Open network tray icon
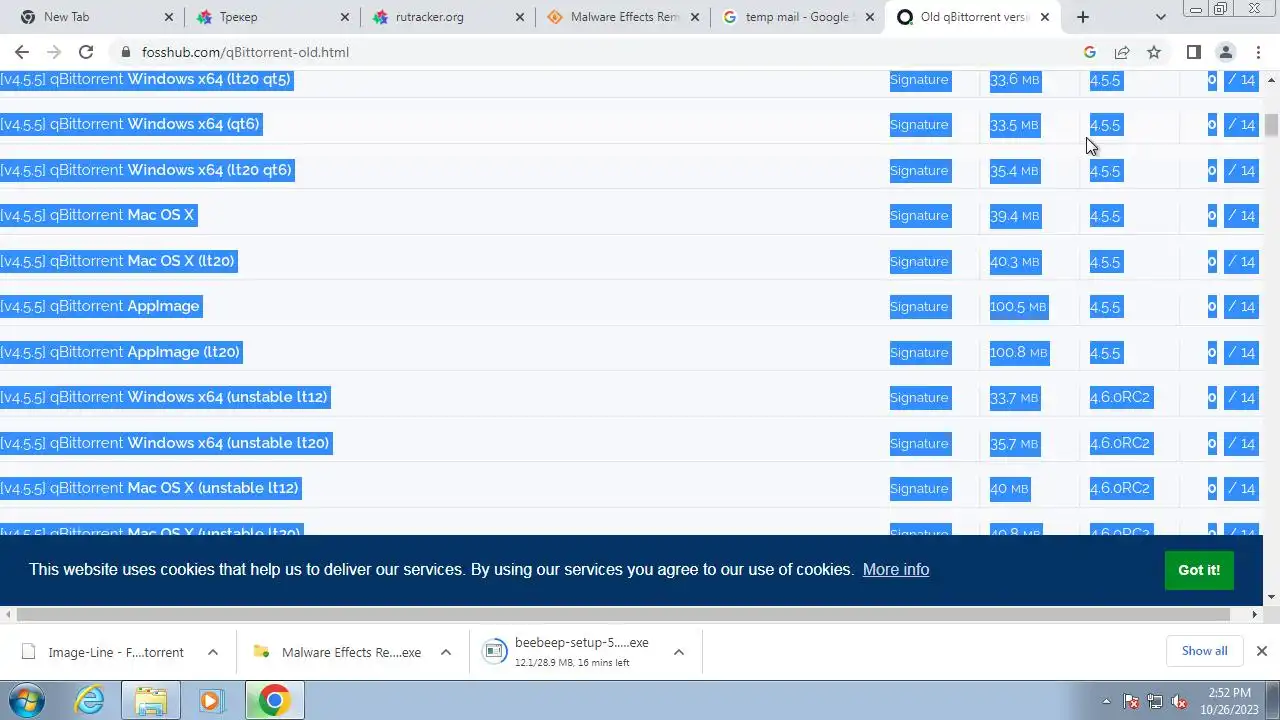1280x720 pixels. coord(1155,702)
